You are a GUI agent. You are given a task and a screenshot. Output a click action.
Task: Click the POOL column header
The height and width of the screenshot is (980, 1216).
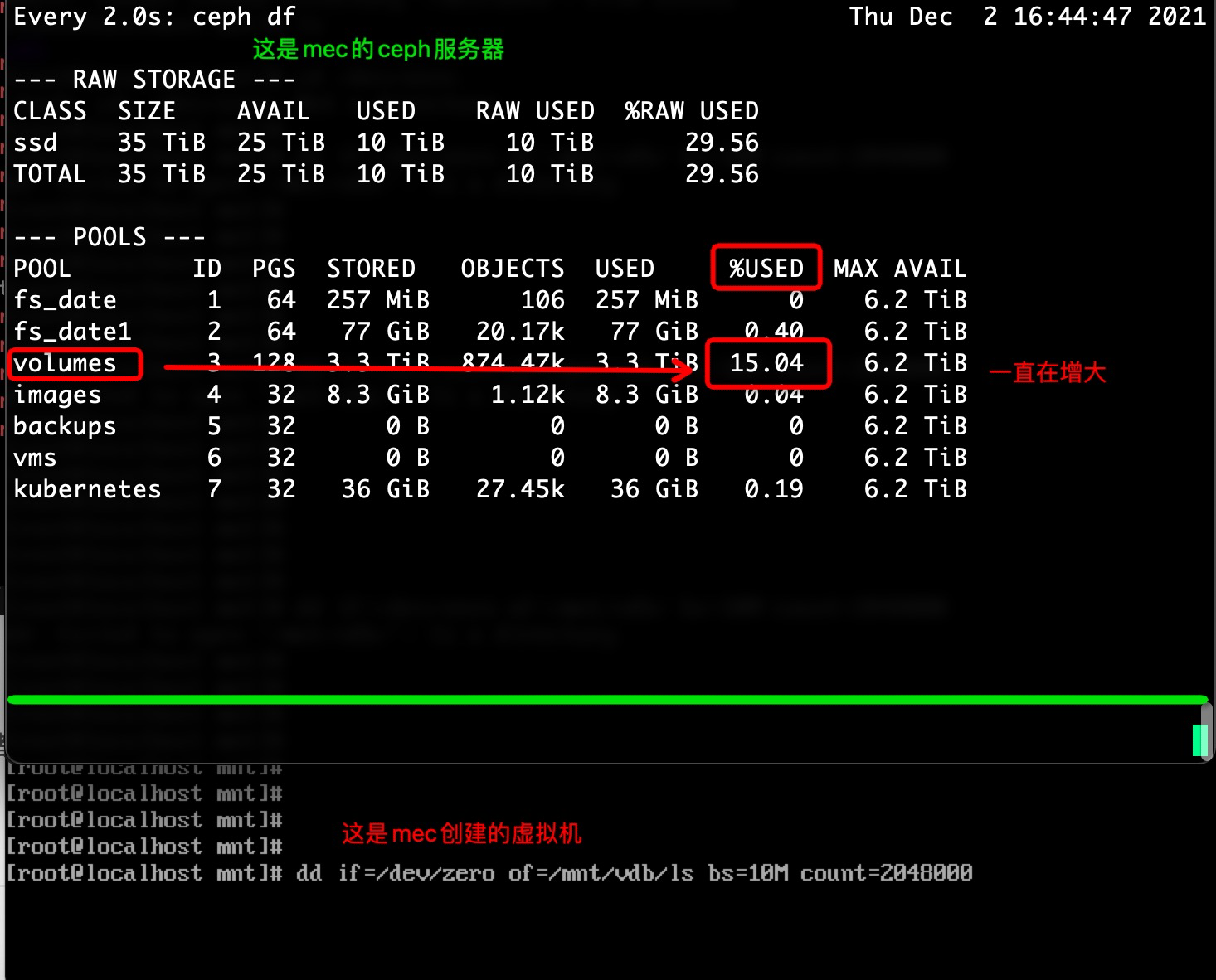click(42, 269)
